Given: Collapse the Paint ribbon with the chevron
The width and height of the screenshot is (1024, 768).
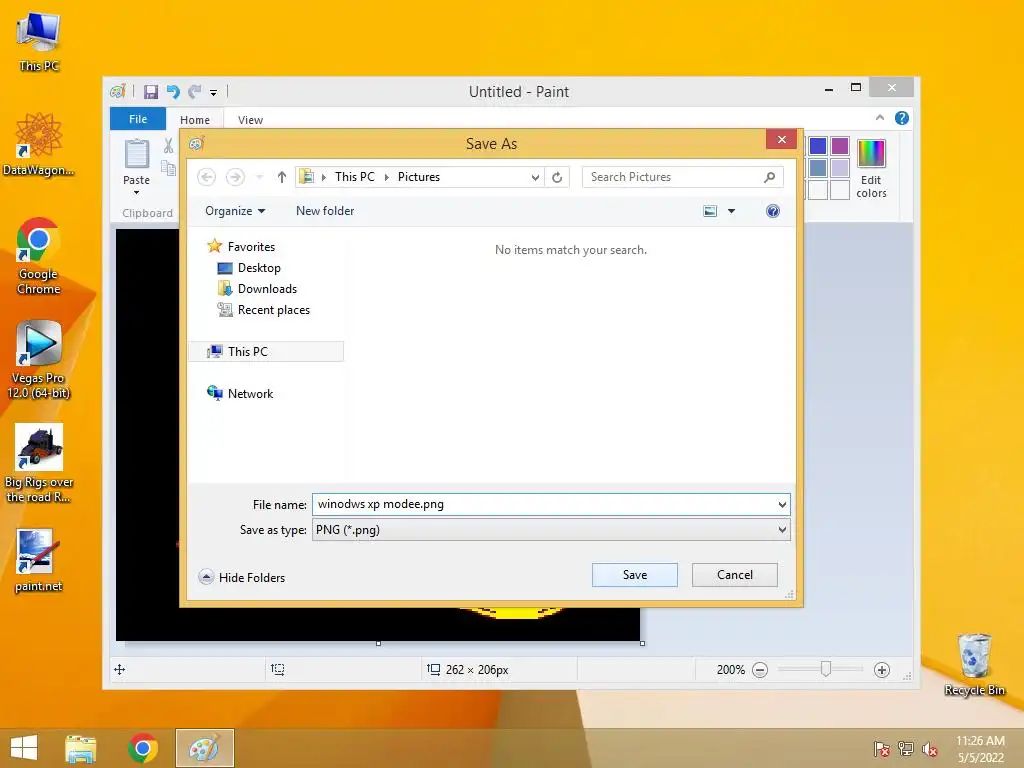Looking at the screenshot, I should [880, 118].
